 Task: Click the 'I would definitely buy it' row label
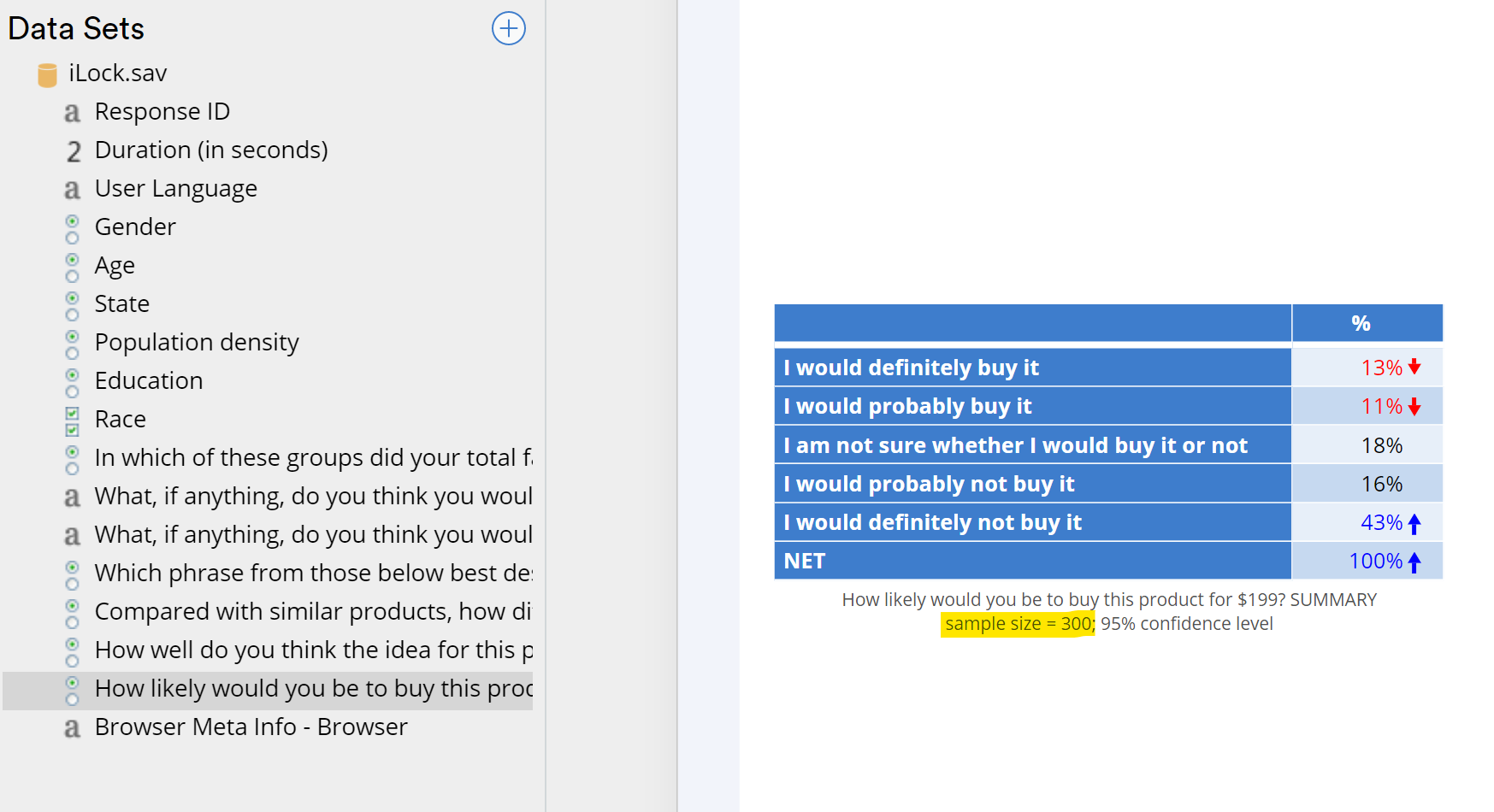911,368
